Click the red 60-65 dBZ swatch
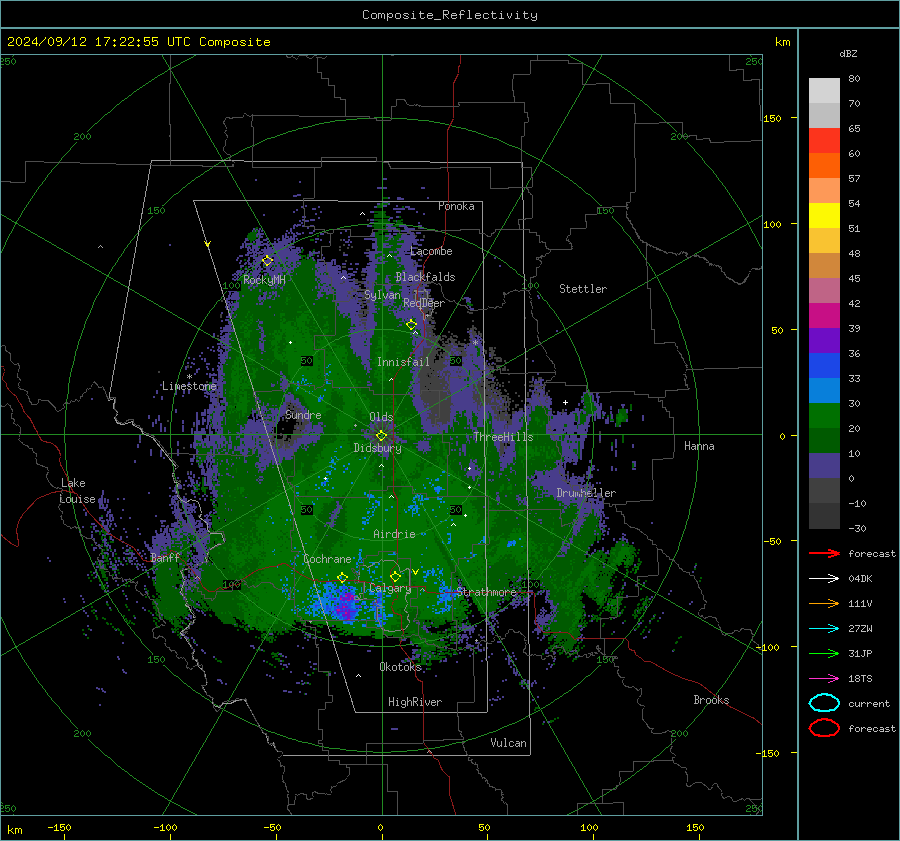 (824, 141)
